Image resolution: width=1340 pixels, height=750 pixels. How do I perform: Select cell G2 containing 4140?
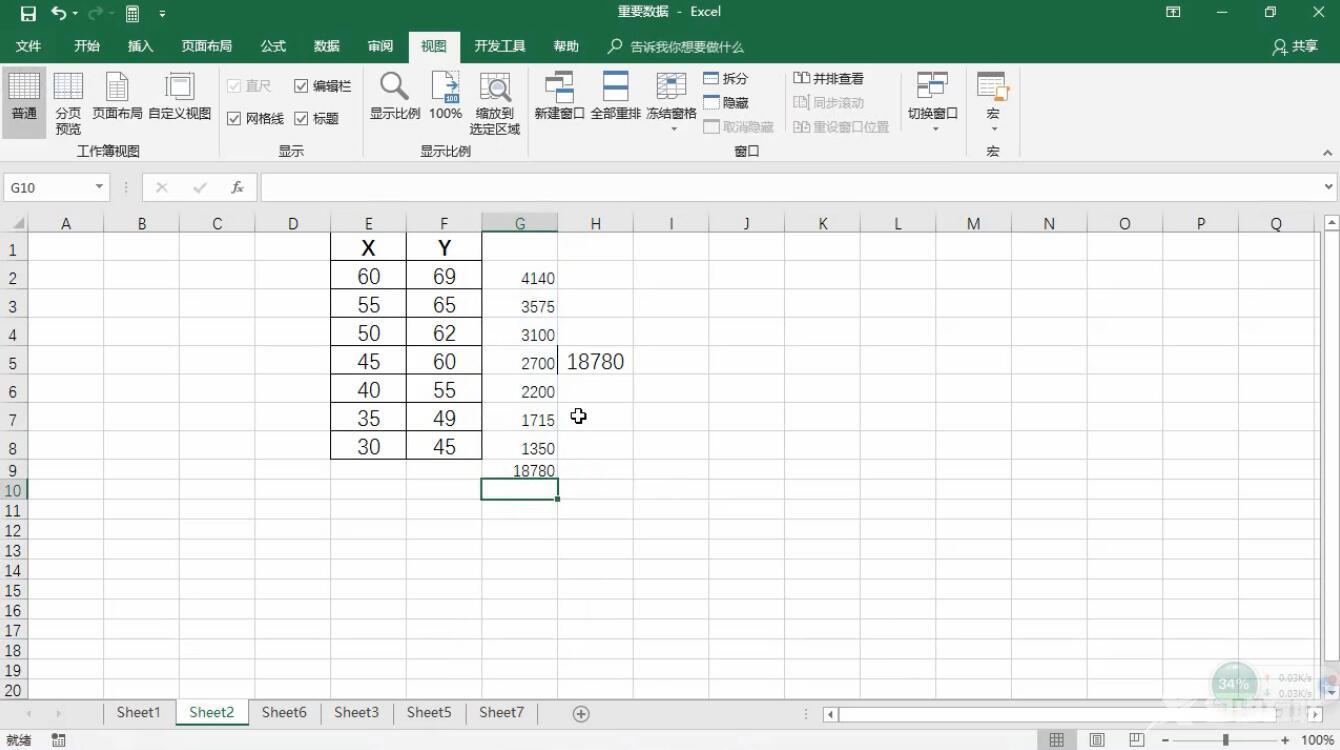coord(520,277)
